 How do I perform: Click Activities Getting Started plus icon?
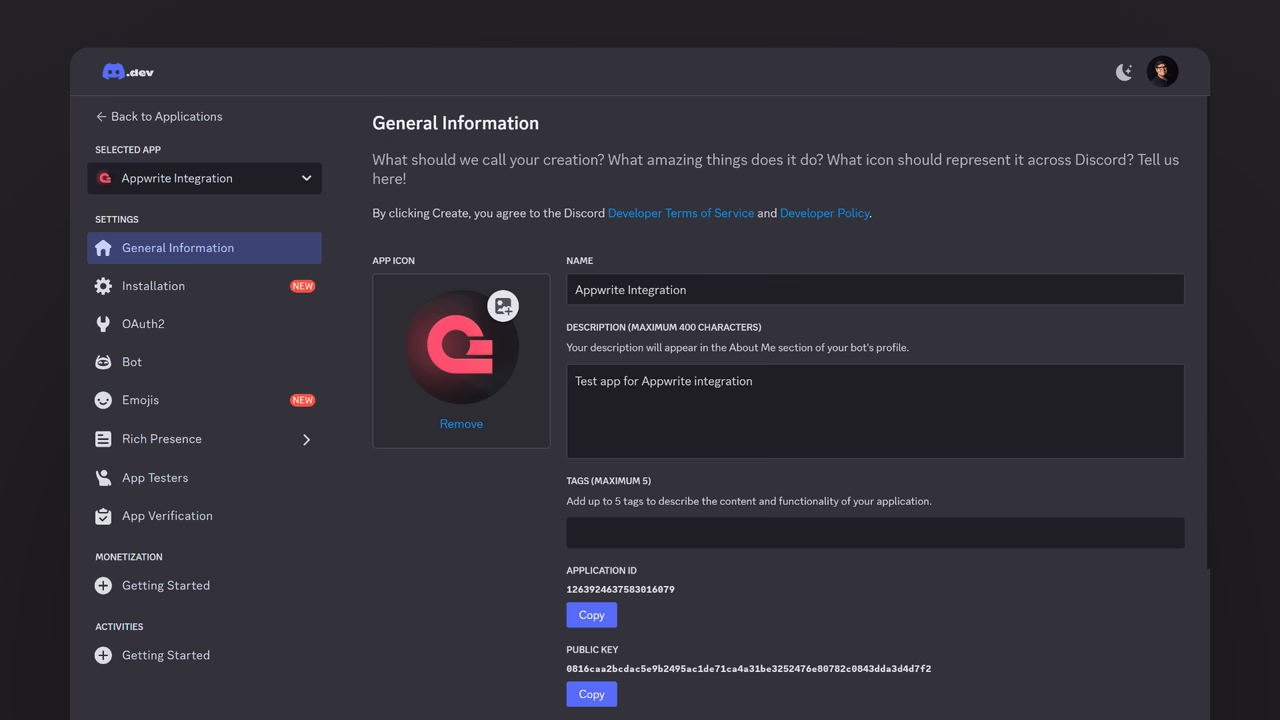point(103,656)
